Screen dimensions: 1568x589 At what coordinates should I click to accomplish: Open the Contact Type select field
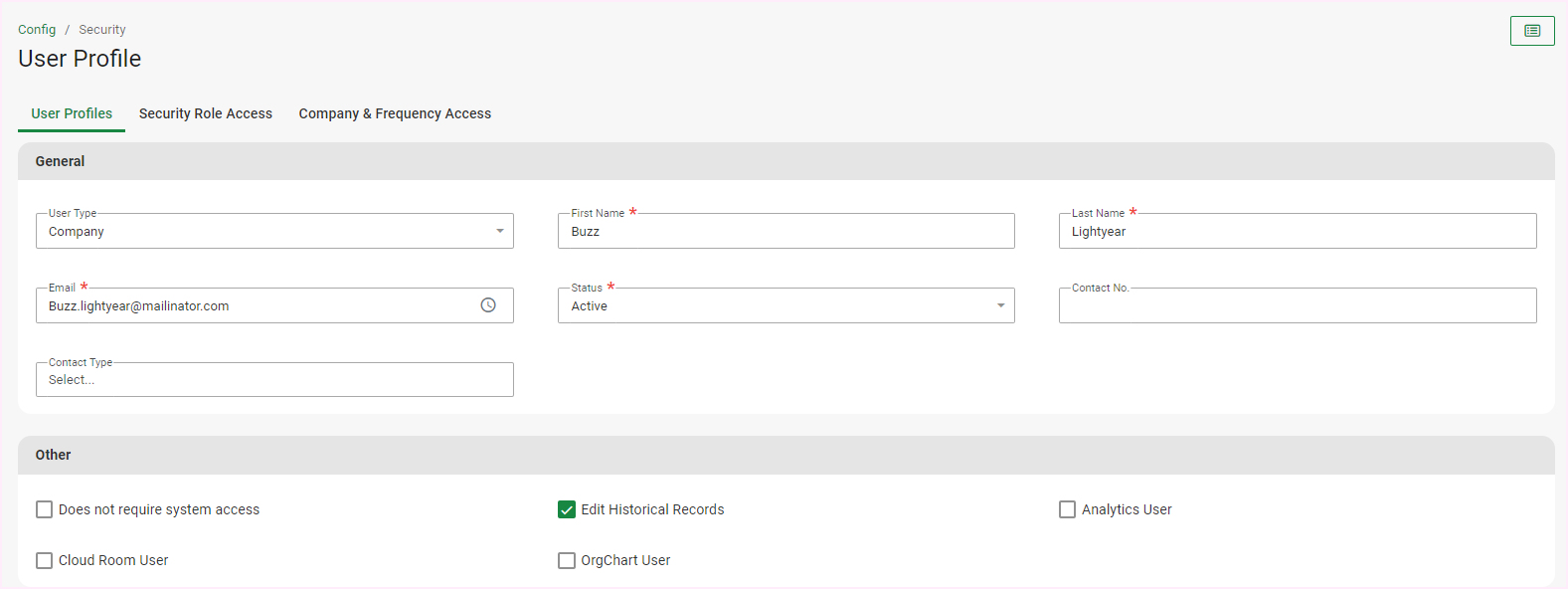coord(274,380)
